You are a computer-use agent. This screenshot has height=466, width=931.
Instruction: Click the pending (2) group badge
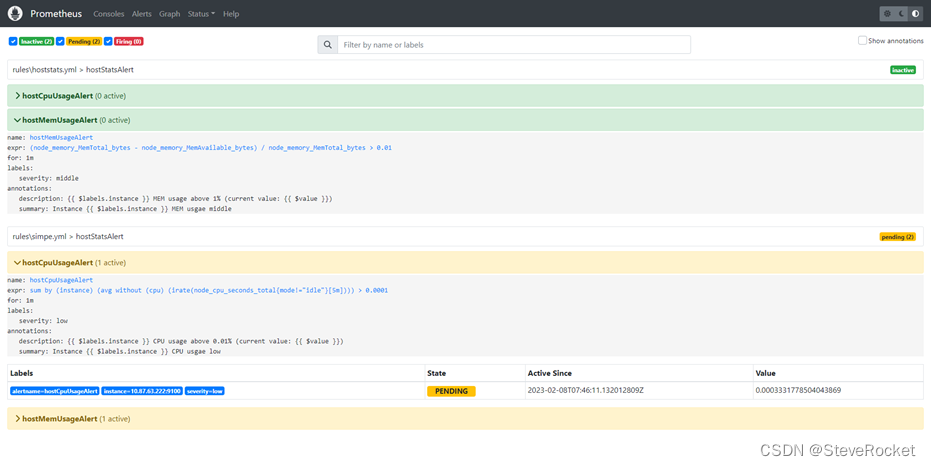coord(897,237)
